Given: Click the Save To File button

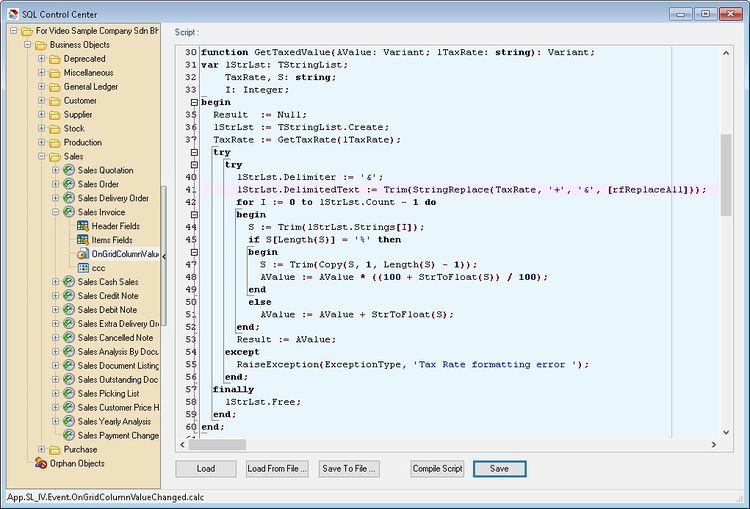Looking at the screenshot, I should point(348,469).
